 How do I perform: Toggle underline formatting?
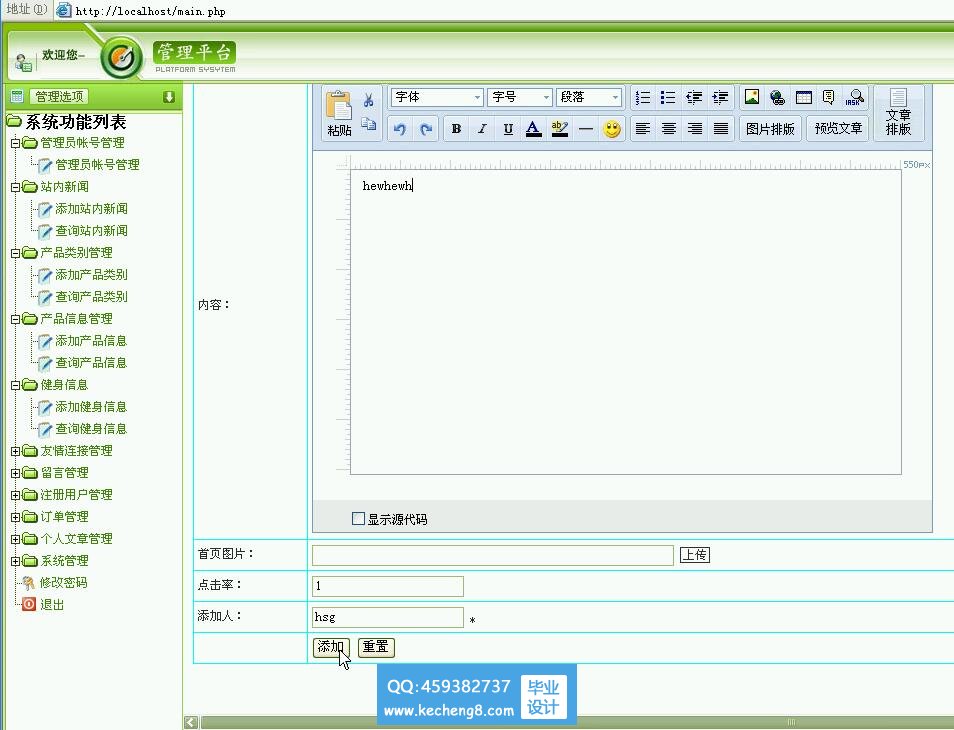point(508,129)
